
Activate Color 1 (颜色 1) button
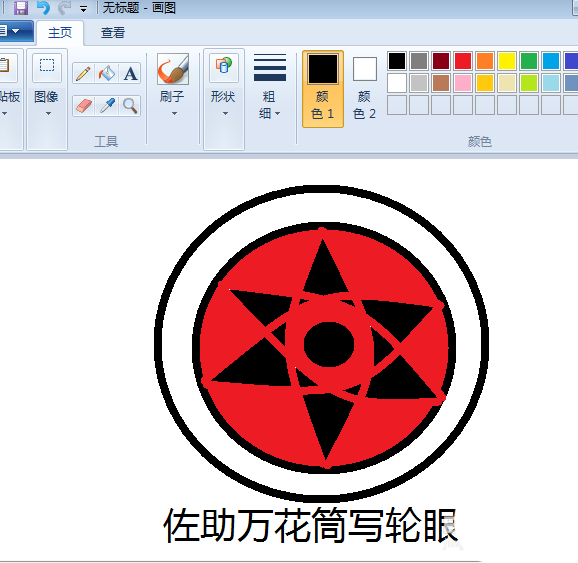323,89
